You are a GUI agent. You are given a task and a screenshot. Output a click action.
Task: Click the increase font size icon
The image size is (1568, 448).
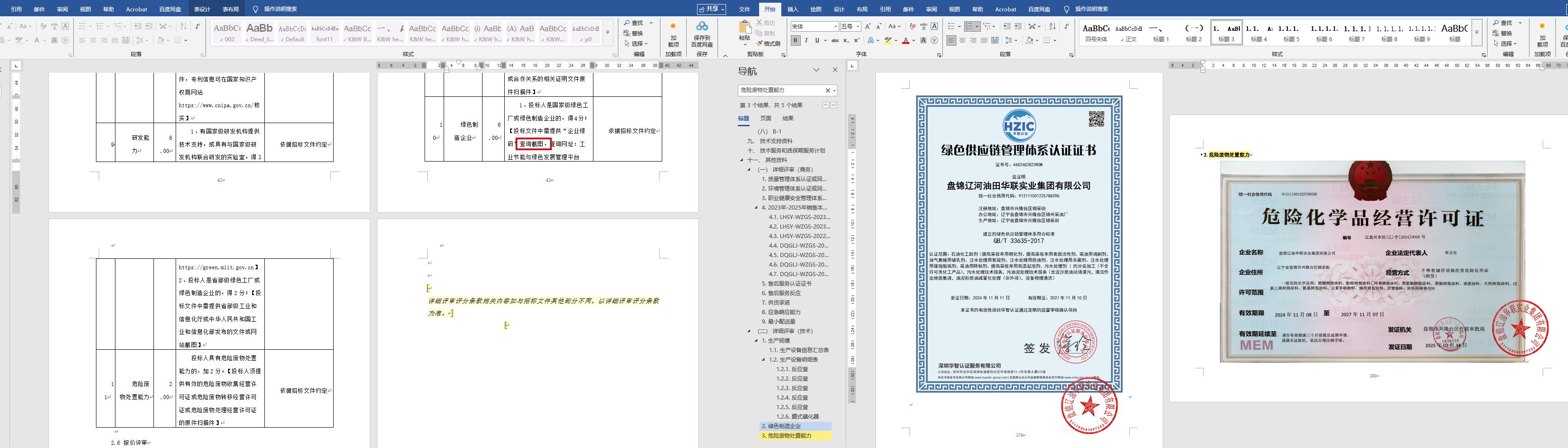(x=867, y=27)
